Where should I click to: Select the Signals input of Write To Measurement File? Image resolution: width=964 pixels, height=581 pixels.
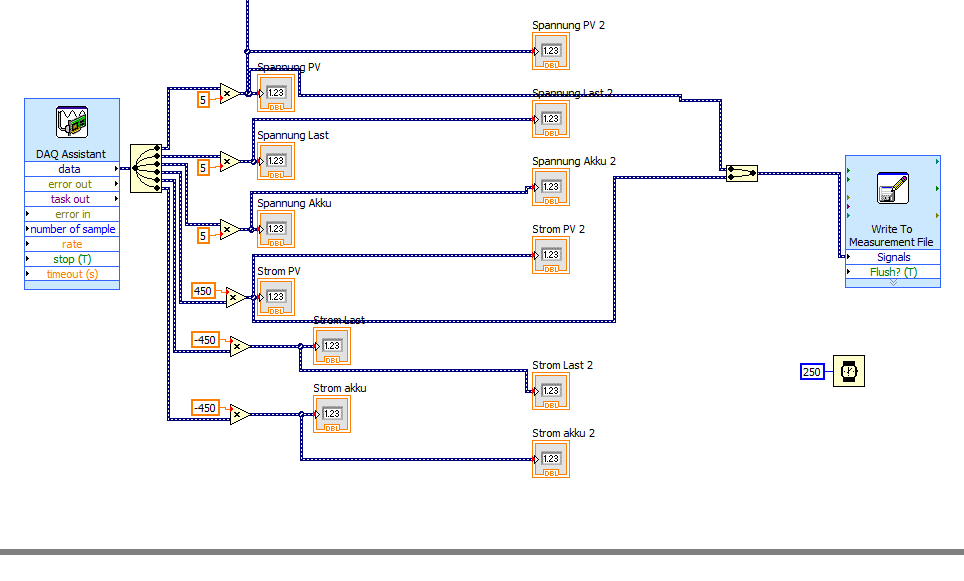(x=893, y=257)
